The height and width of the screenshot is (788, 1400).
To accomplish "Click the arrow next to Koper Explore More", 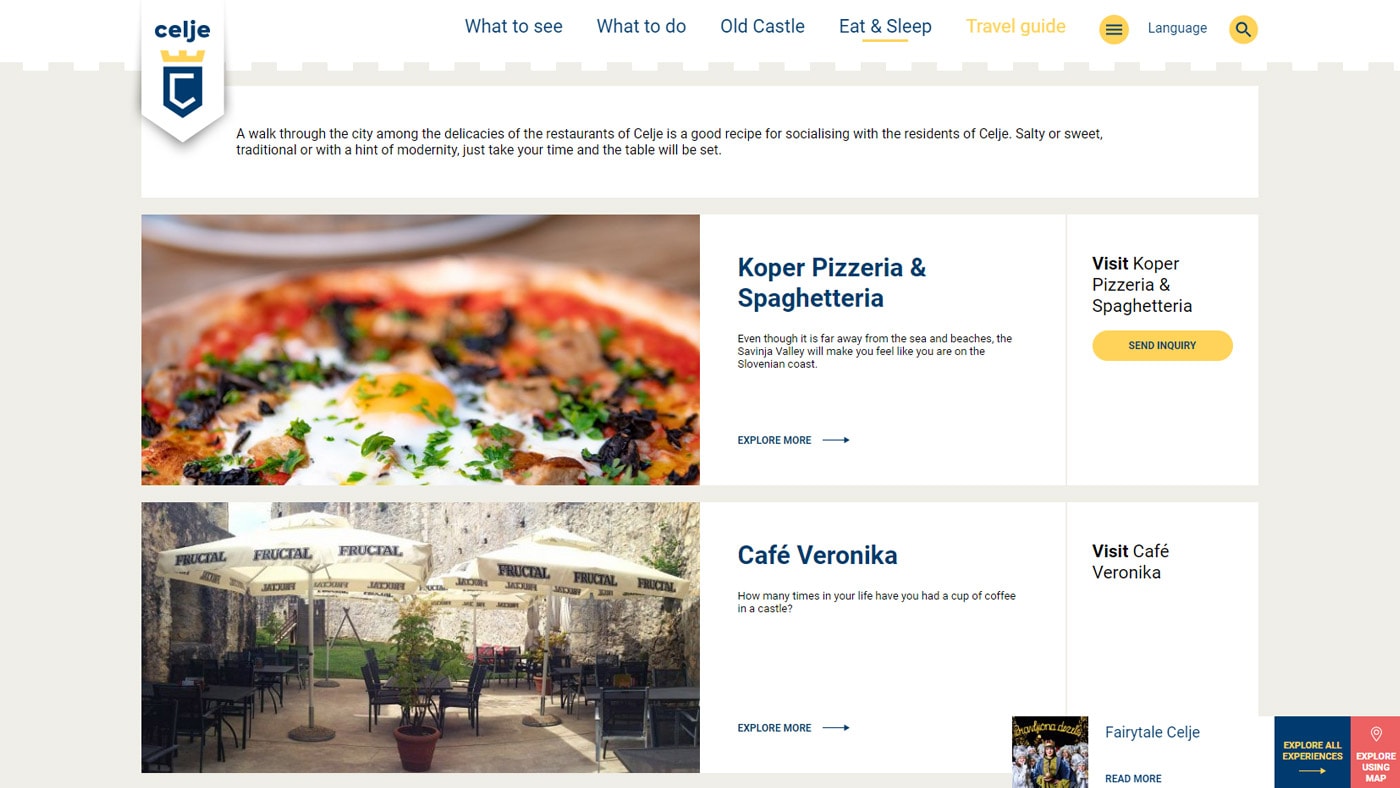I will coord(836,440).
